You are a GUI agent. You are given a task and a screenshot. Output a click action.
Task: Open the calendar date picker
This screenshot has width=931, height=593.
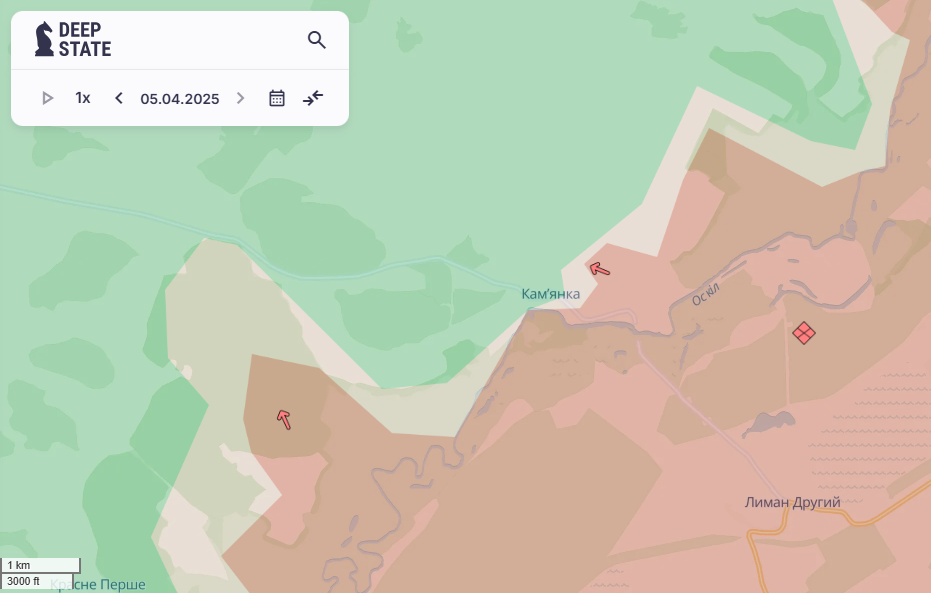[x=277, y=98]
